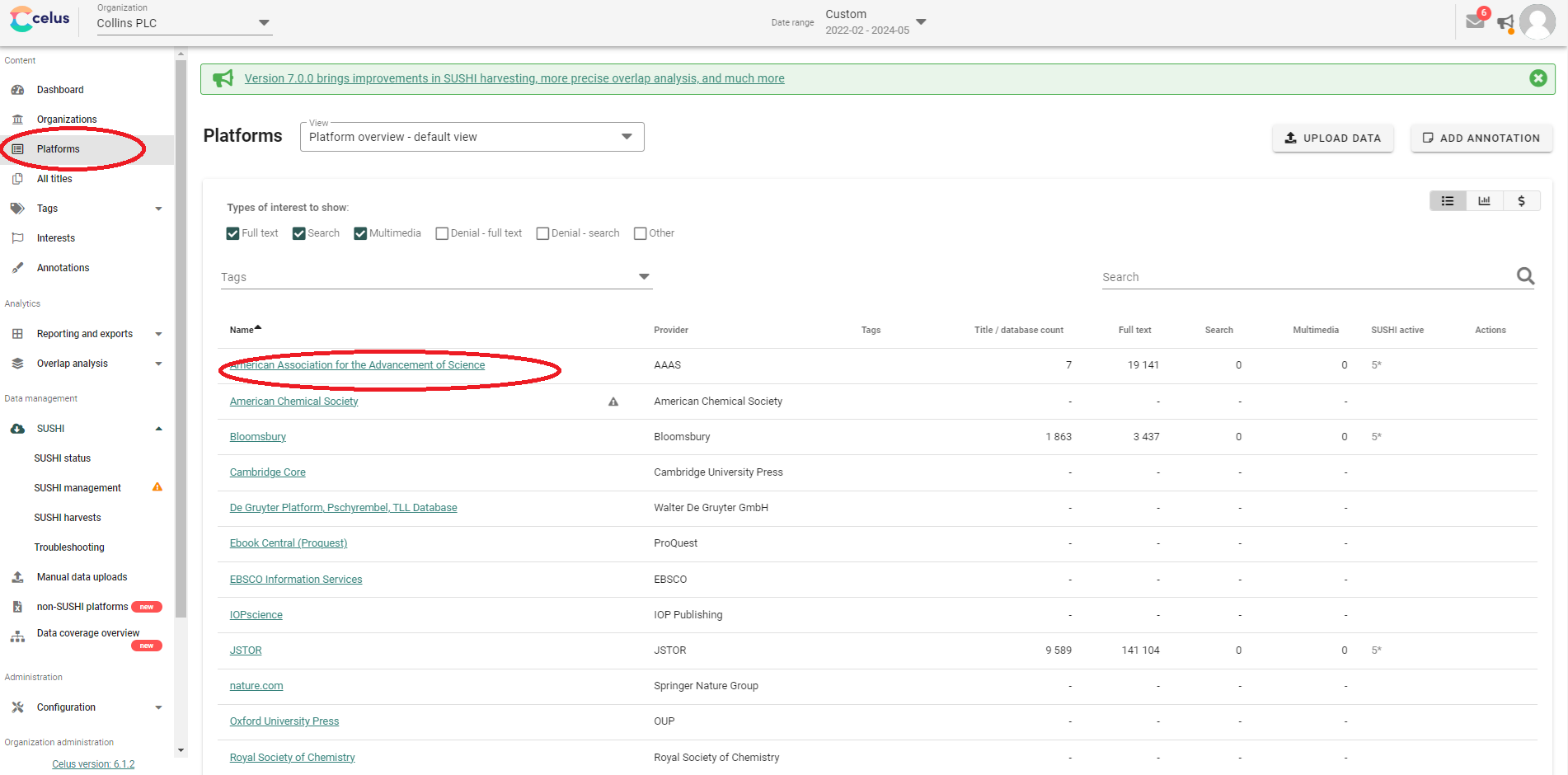Open the Platform overview view dropdown
The image size is (1568, 775).
coord(472,137)
